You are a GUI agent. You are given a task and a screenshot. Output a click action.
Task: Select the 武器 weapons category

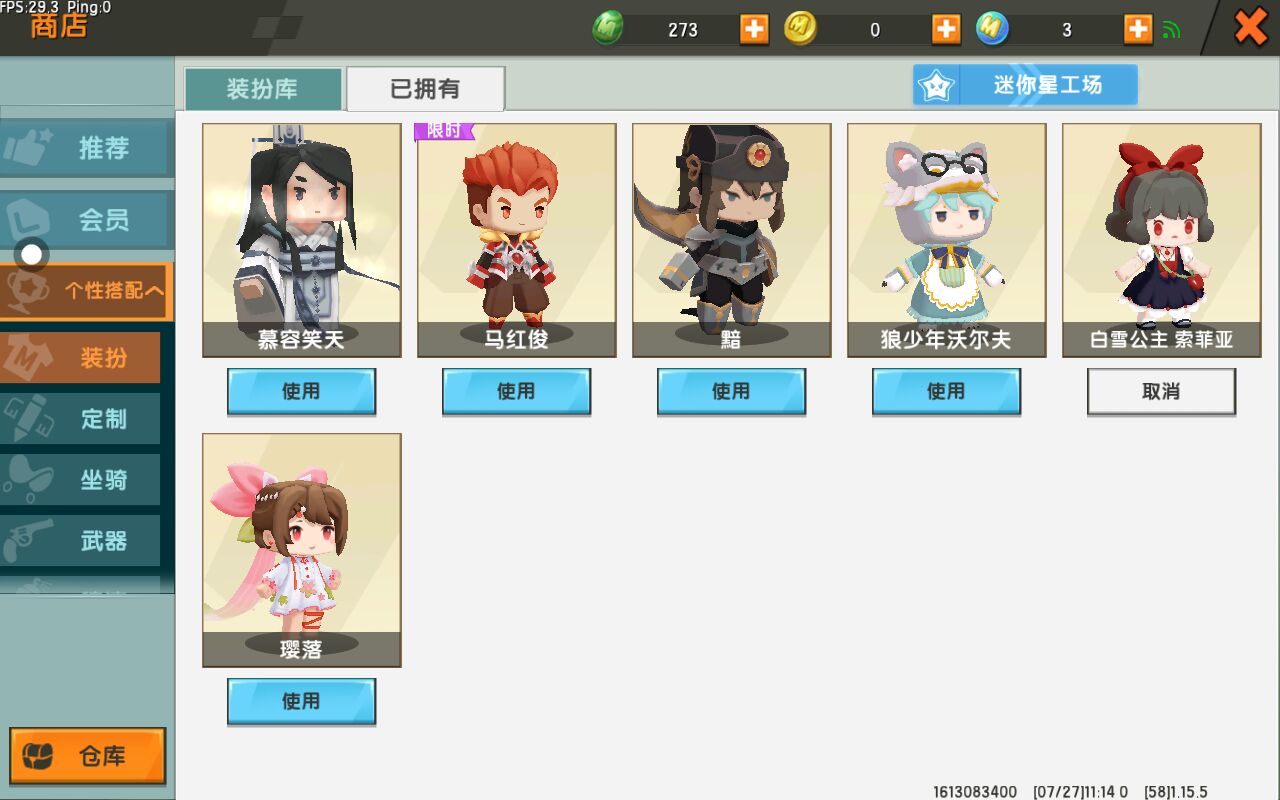tap(80, 541)
